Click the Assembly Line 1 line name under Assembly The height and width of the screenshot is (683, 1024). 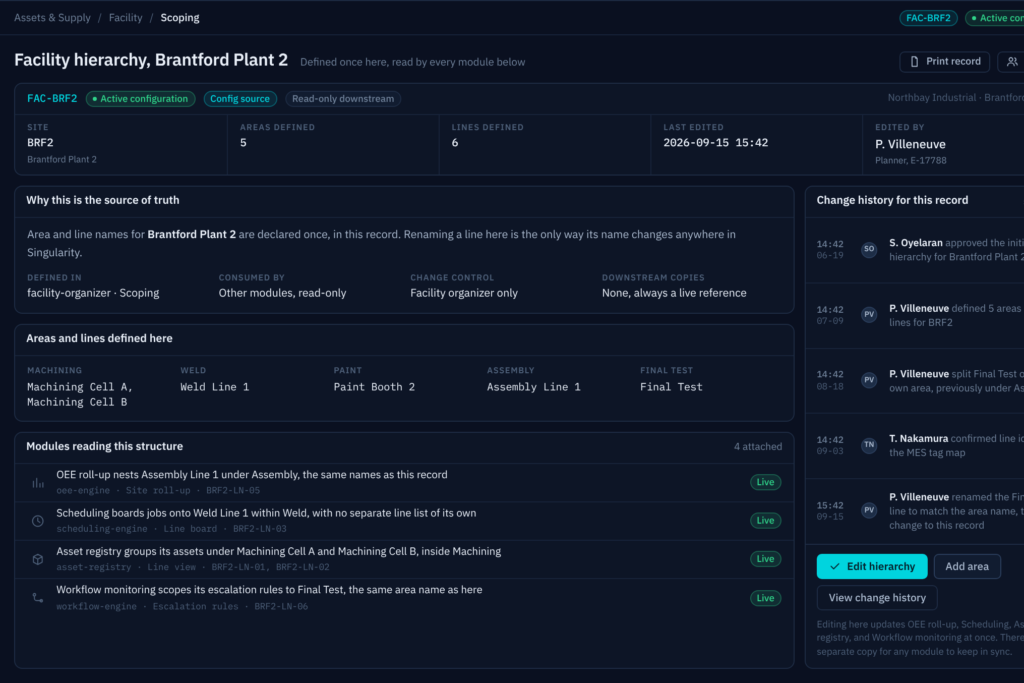pyautogui.click(x=534, y=387)
